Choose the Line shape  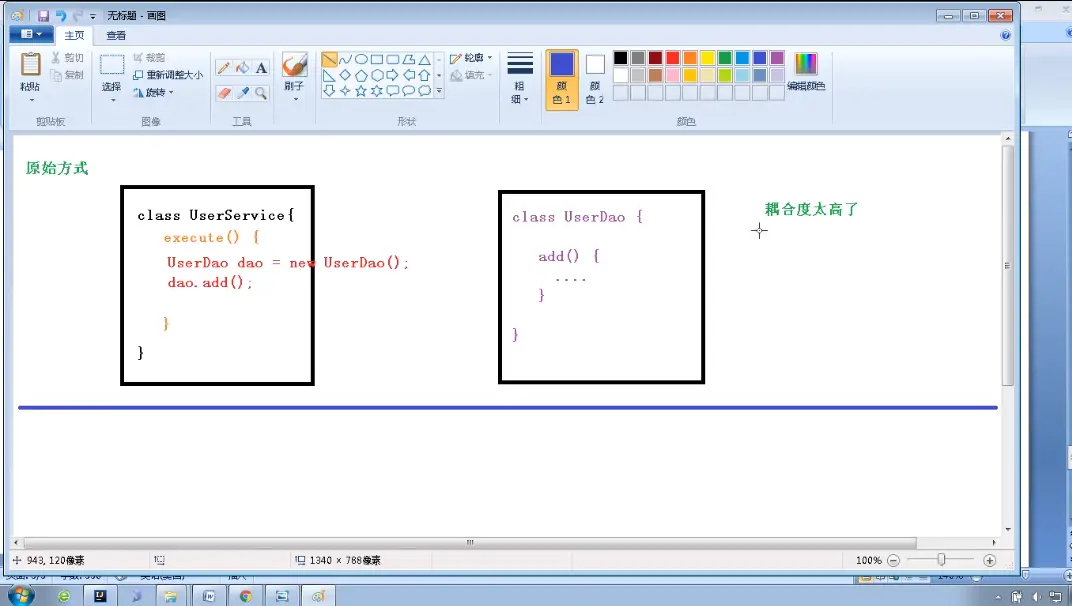tap(329, 60)
